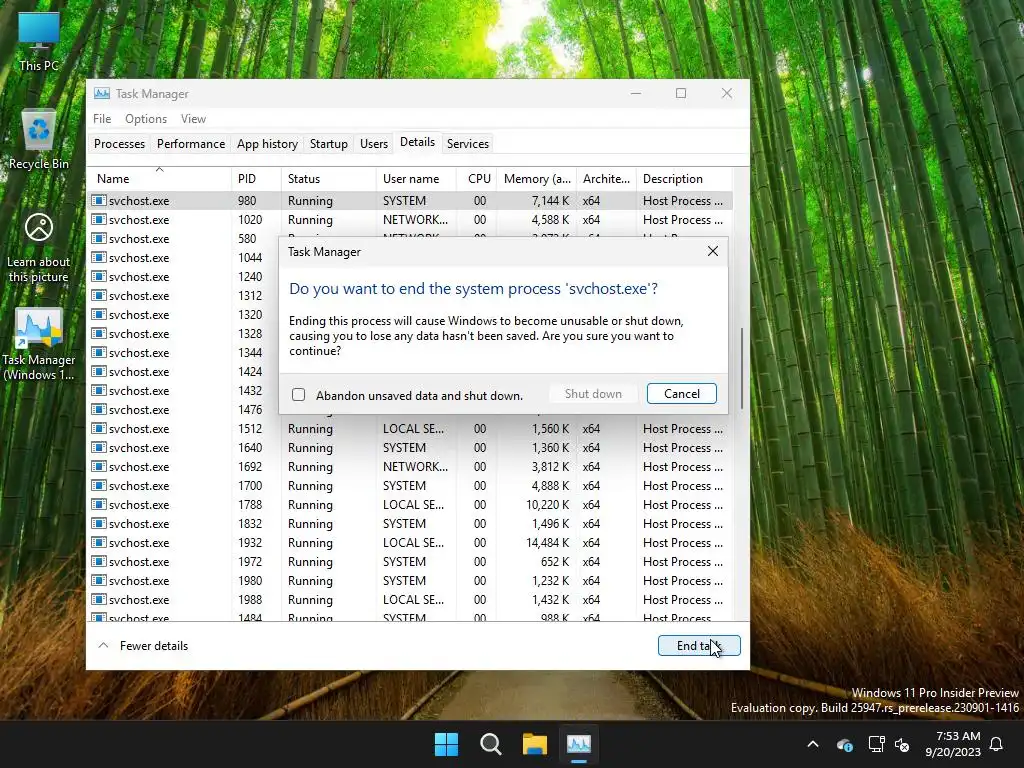Click the End task button
1024x768 pixels.
pos(699,645)
